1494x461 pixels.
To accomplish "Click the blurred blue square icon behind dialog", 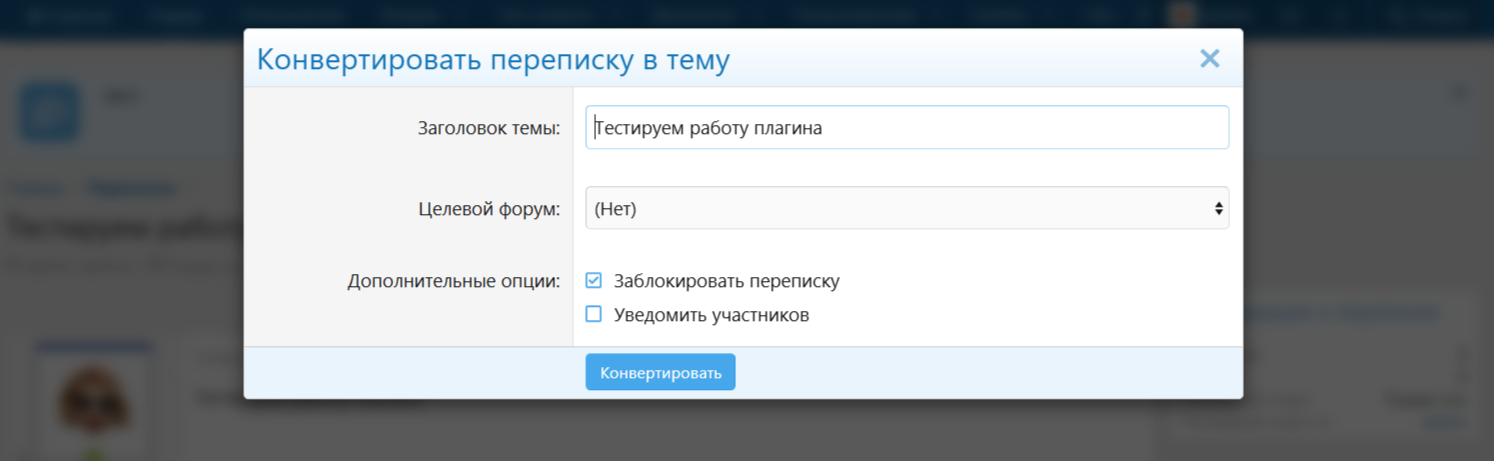I will [50, 112].
